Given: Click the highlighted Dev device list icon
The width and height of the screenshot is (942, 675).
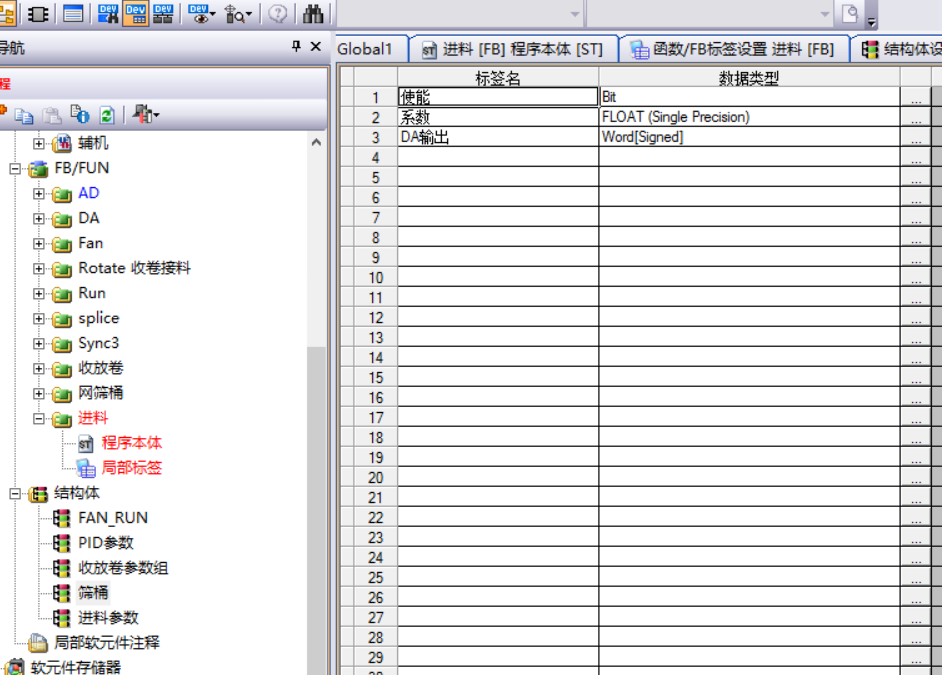Looking at the screenshot, I should 136,13.
